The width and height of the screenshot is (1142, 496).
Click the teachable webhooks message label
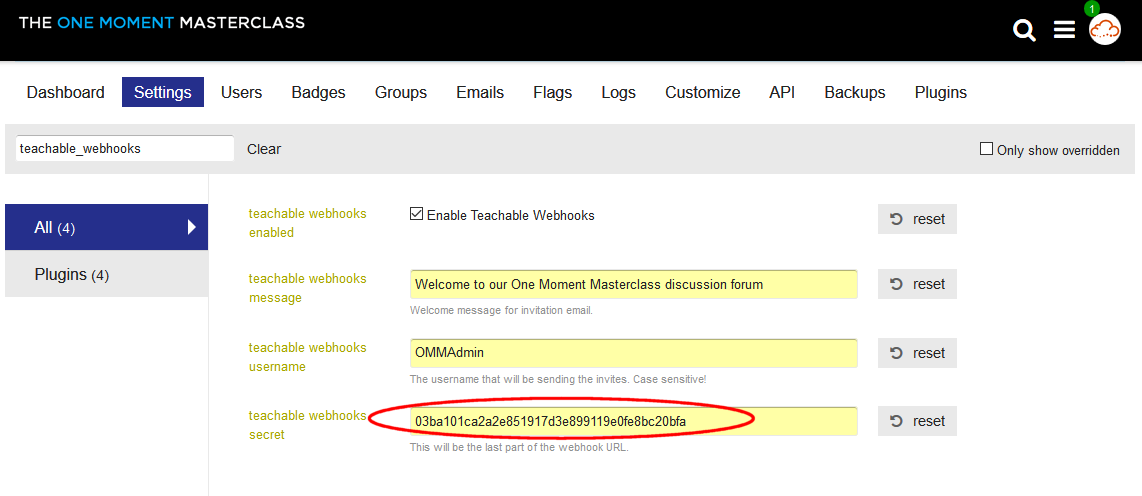pyautogui.click(x=307, y=288)
